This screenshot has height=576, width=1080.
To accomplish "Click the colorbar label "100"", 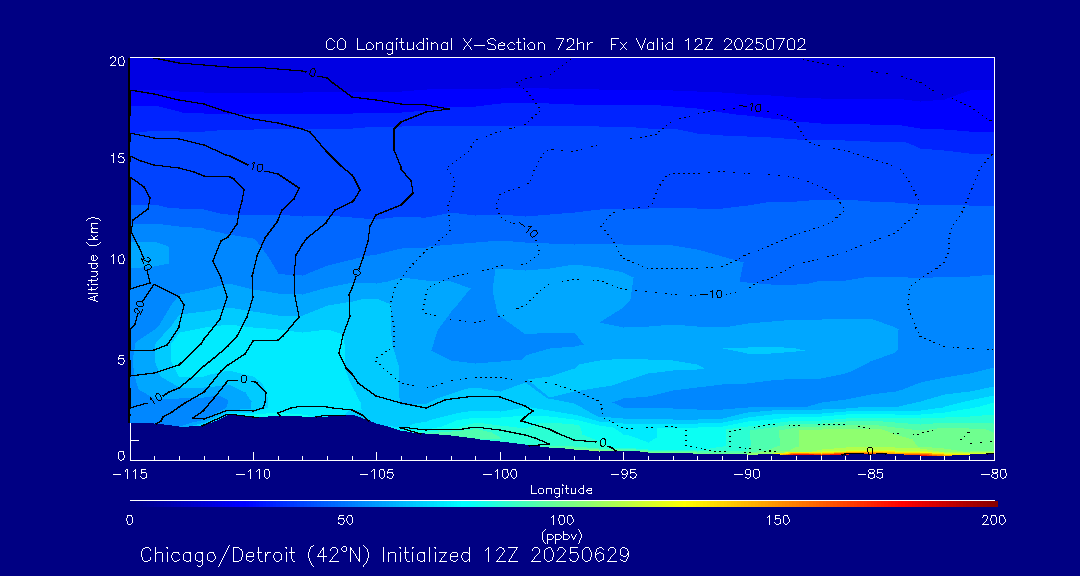I will point(562,521).
